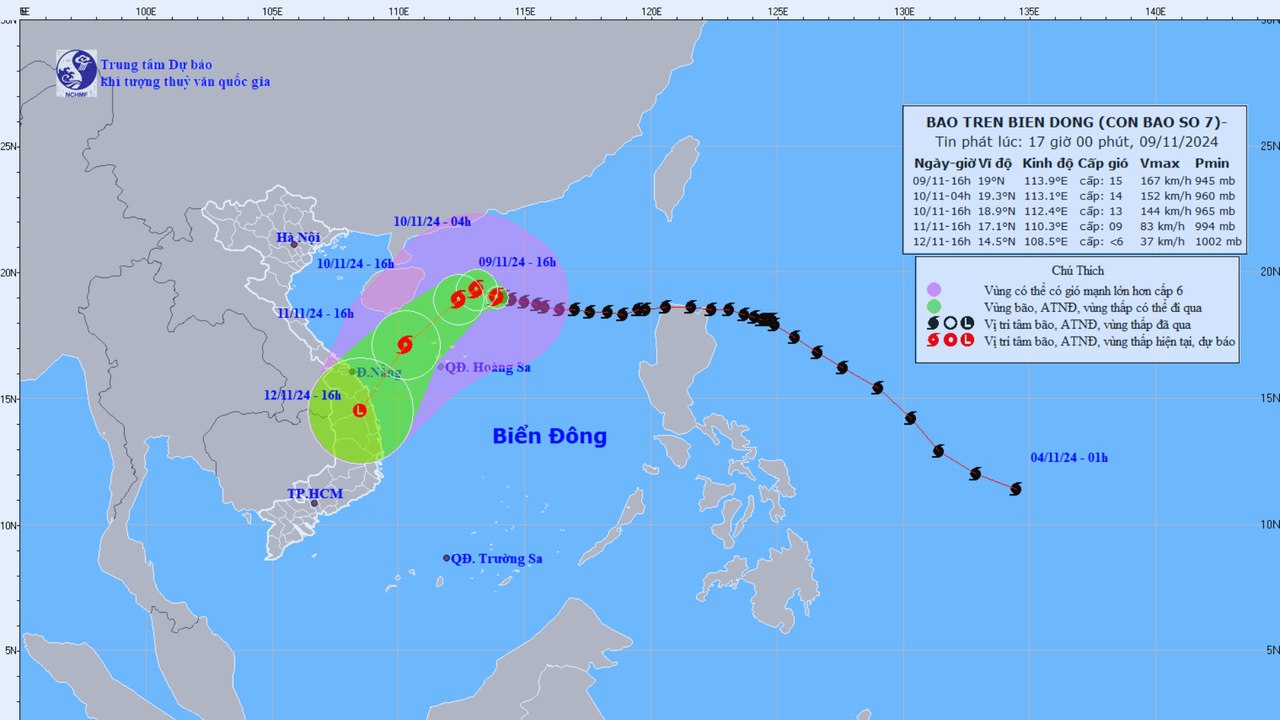Click the QĐ. Hoàng Sa location dot

click(x=440, y=367)
